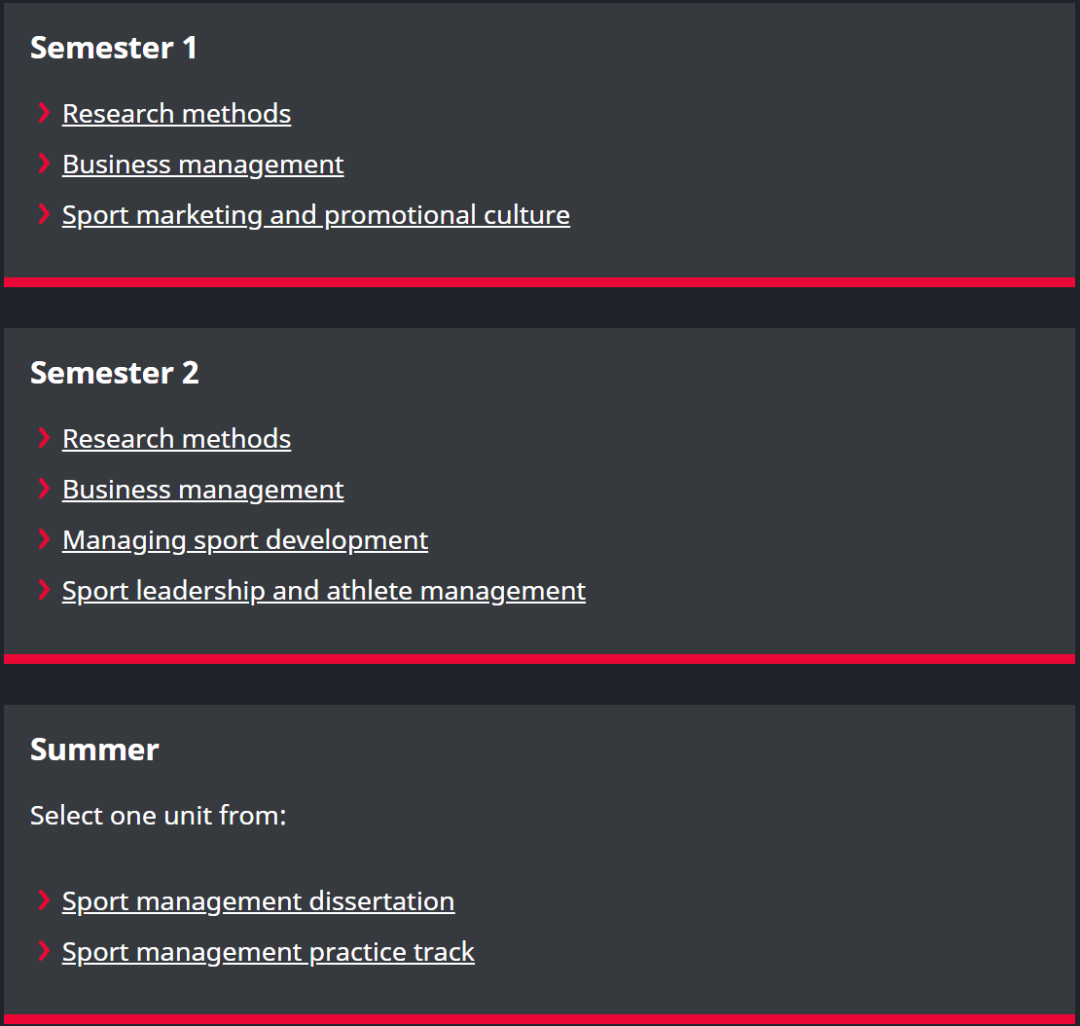Click red chevron beside Semester 1 Business management

(x=43, y=164)
